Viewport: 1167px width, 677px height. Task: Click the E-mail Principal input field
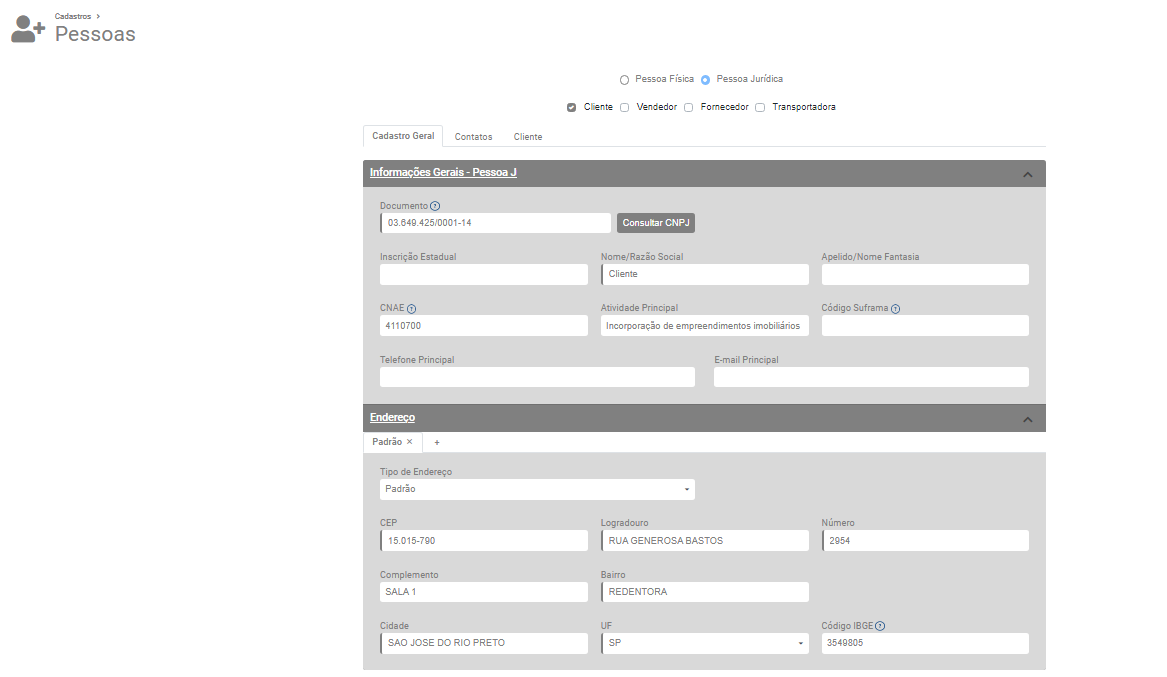coord(871,377)
